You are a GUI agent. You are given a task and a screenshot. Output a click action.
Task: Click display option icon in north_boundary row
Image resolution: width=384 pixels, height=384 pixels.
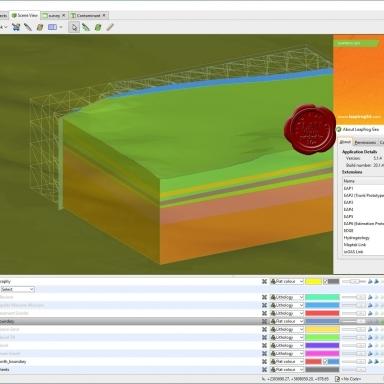pyautogui.click(x=370, y=361)
